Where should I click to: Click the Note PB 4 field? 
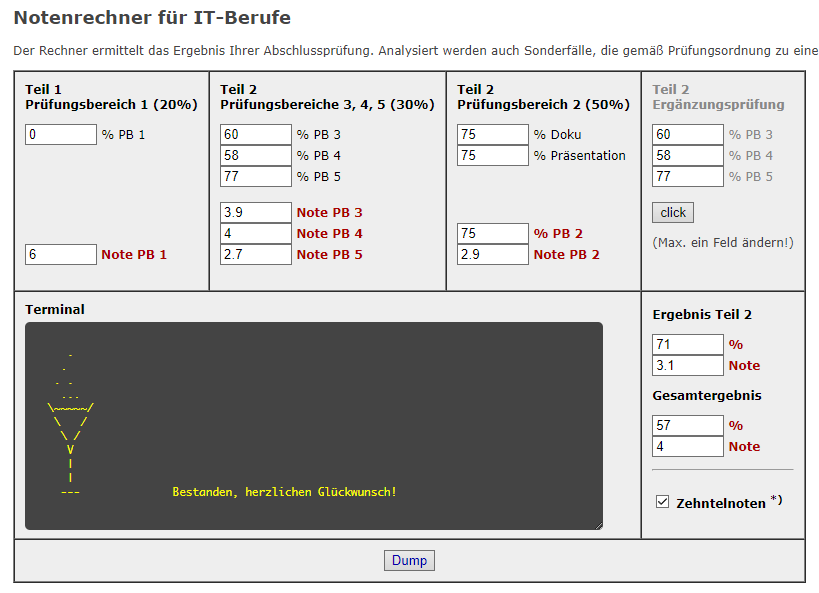[x=255, y=234]
